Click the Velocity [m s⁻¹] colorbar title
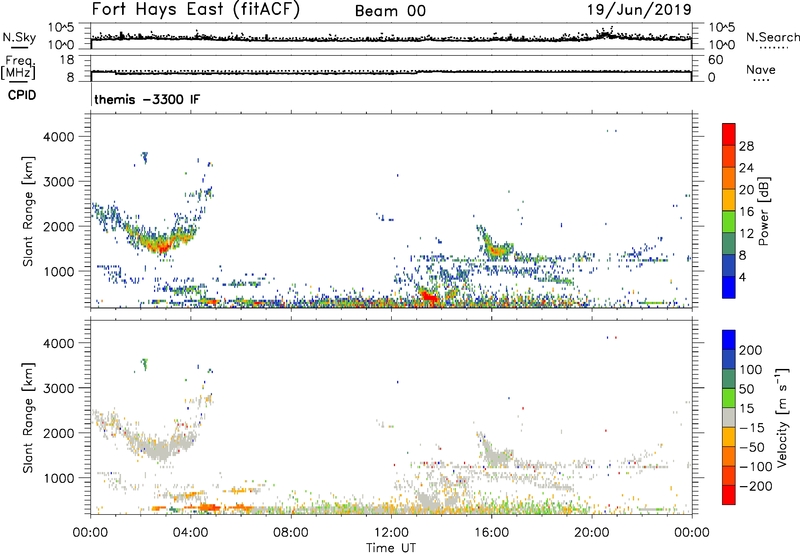The width and height of the screenshot is (800, 554). (782, 417)
